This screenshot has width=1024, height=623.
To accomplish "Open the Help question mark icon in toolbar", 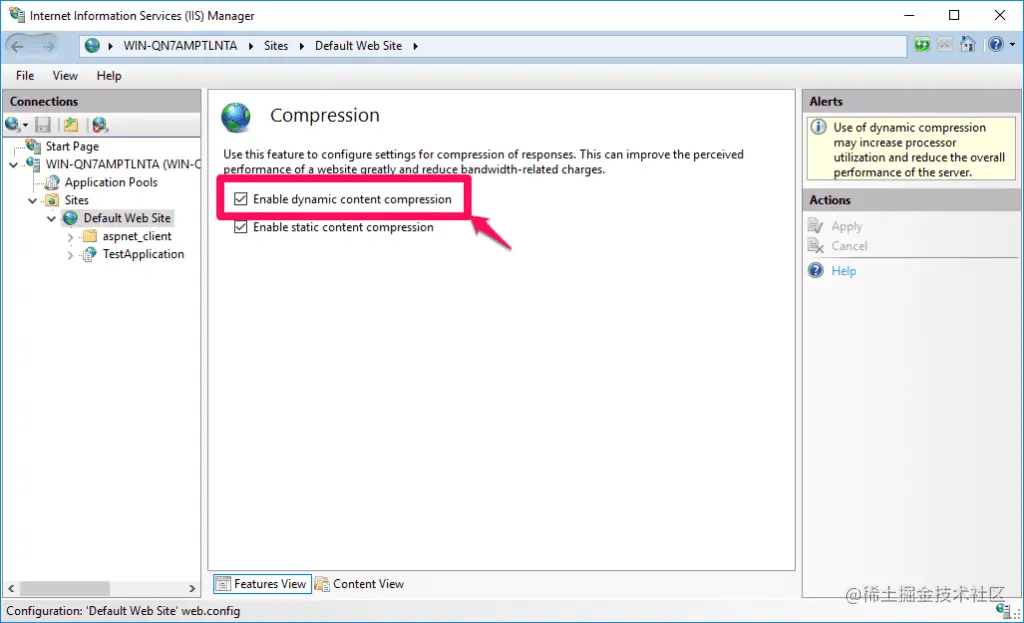I will pos(995,44).
